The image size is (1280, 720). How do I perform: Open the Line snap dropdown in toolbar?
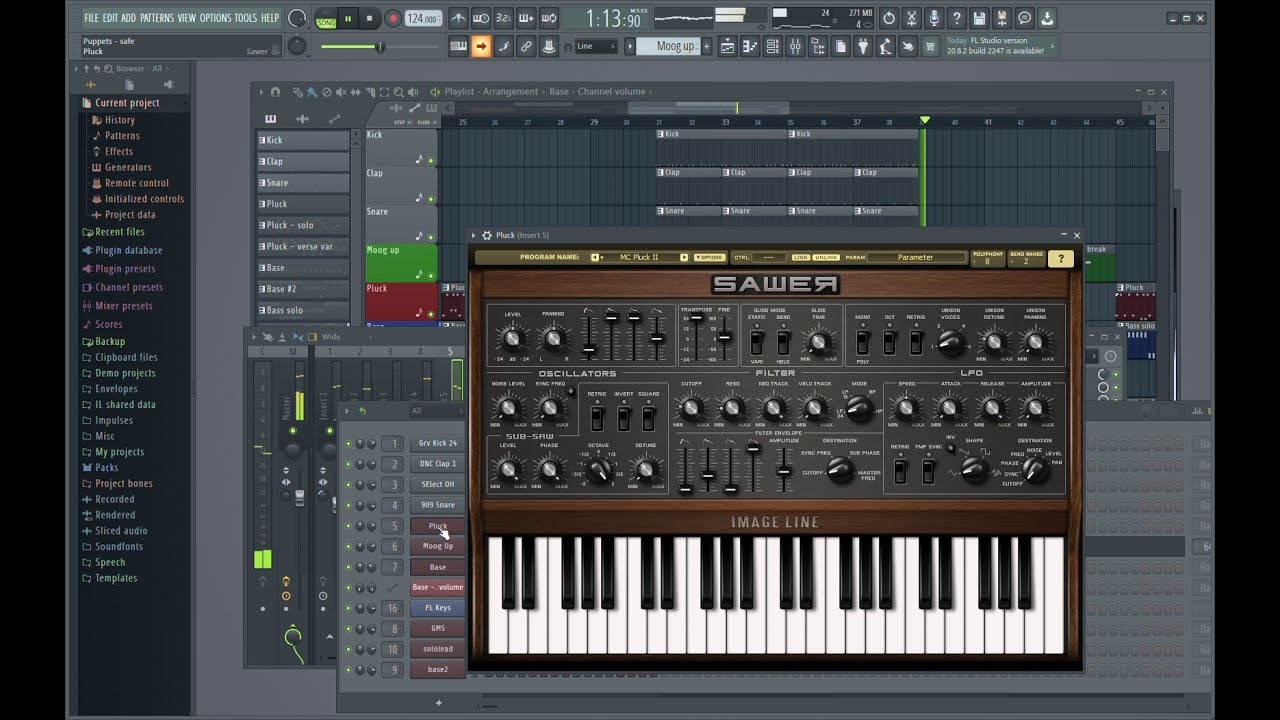pyautogui.click(x=596, y=46)
